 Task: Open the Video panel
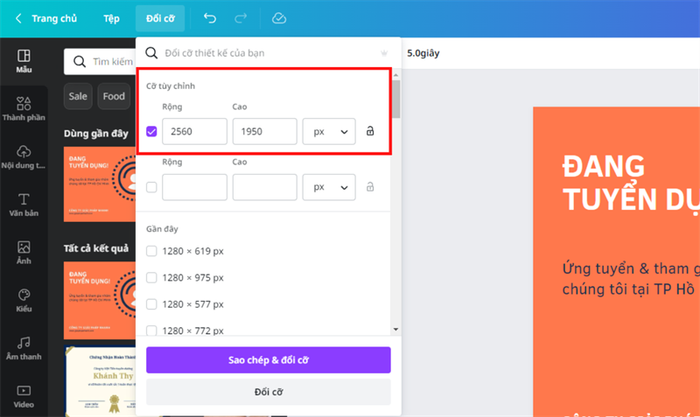[24, 396]
